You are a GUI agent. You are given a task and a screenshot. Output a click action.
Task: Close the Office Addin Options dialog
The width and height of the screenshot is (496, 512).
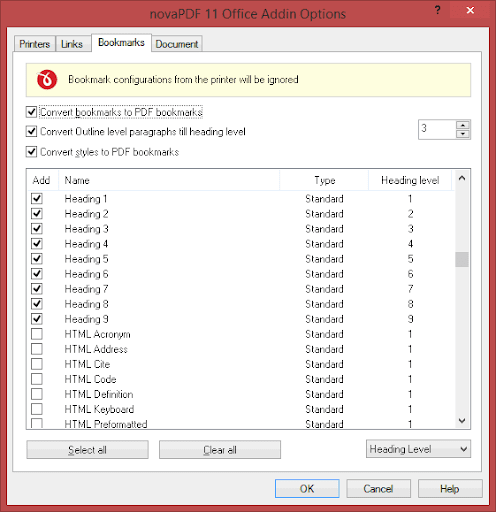[x=470, y=10]
